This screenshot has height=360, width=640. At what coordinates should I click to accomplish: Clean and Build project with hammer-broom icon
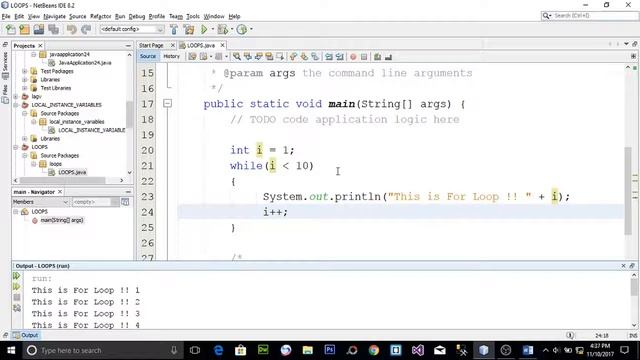coord(189,29)
